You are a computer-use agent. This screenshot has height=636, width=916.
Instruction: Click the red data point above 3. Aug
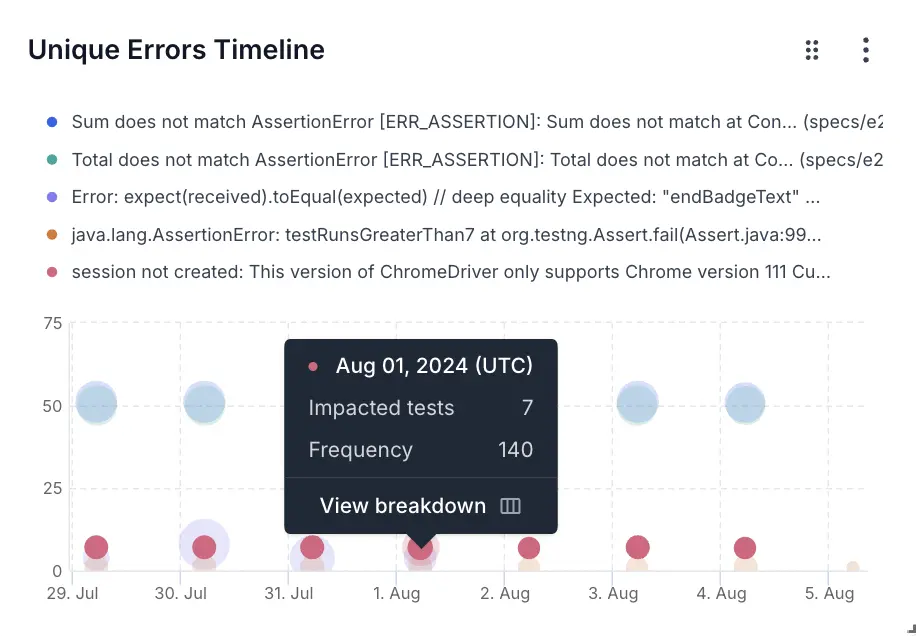637,547
